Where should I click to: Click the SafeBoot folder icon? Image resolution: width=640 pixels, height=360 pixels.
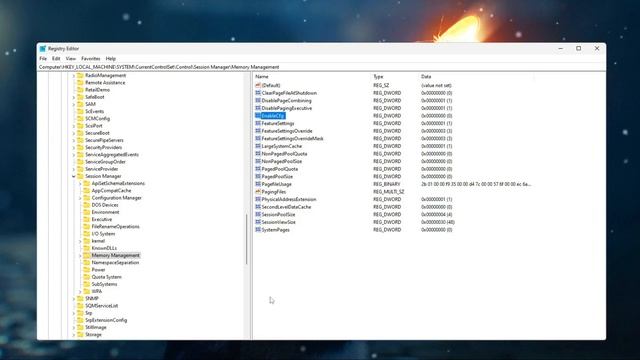[80, 97]
